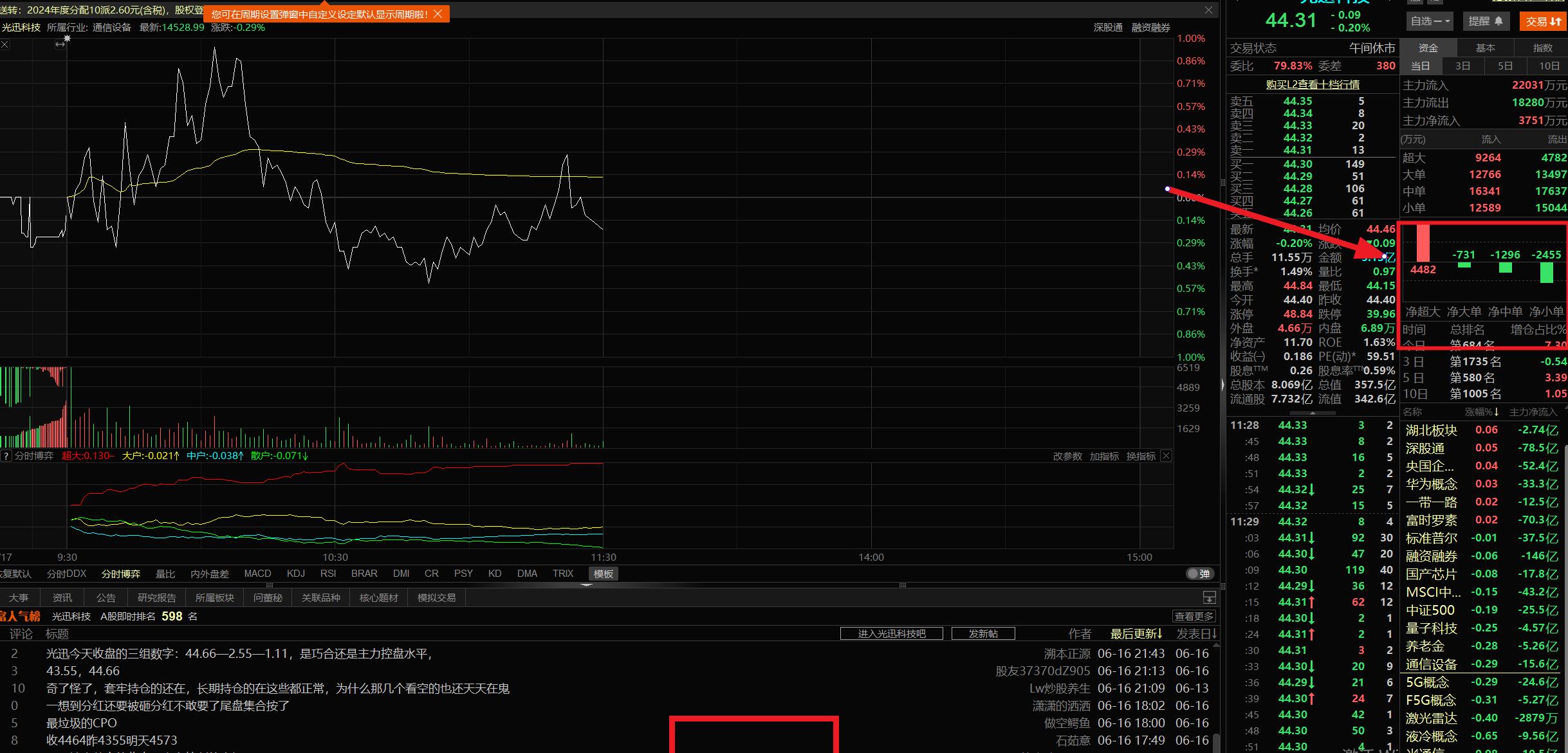The width and height of the screenshot is (1568, 753).
Task: Open the 问董秘 info tab
Action: click(268, 597)
